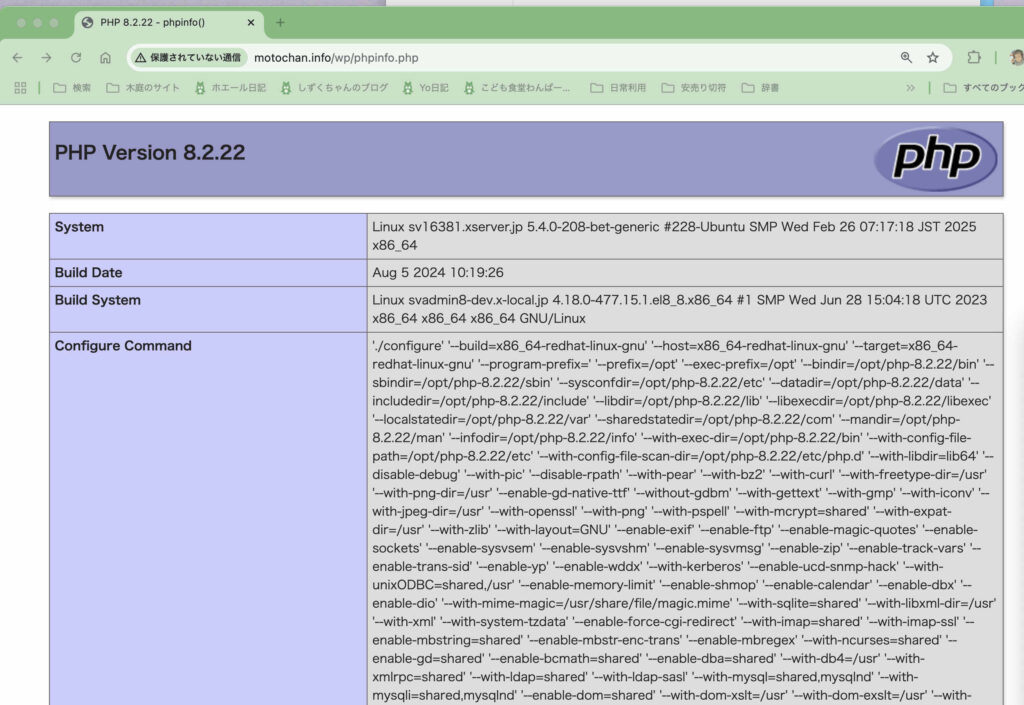Select the Build Date row label
The width and height of the screenshot is (1024, 705).
[x=89, y=273]
